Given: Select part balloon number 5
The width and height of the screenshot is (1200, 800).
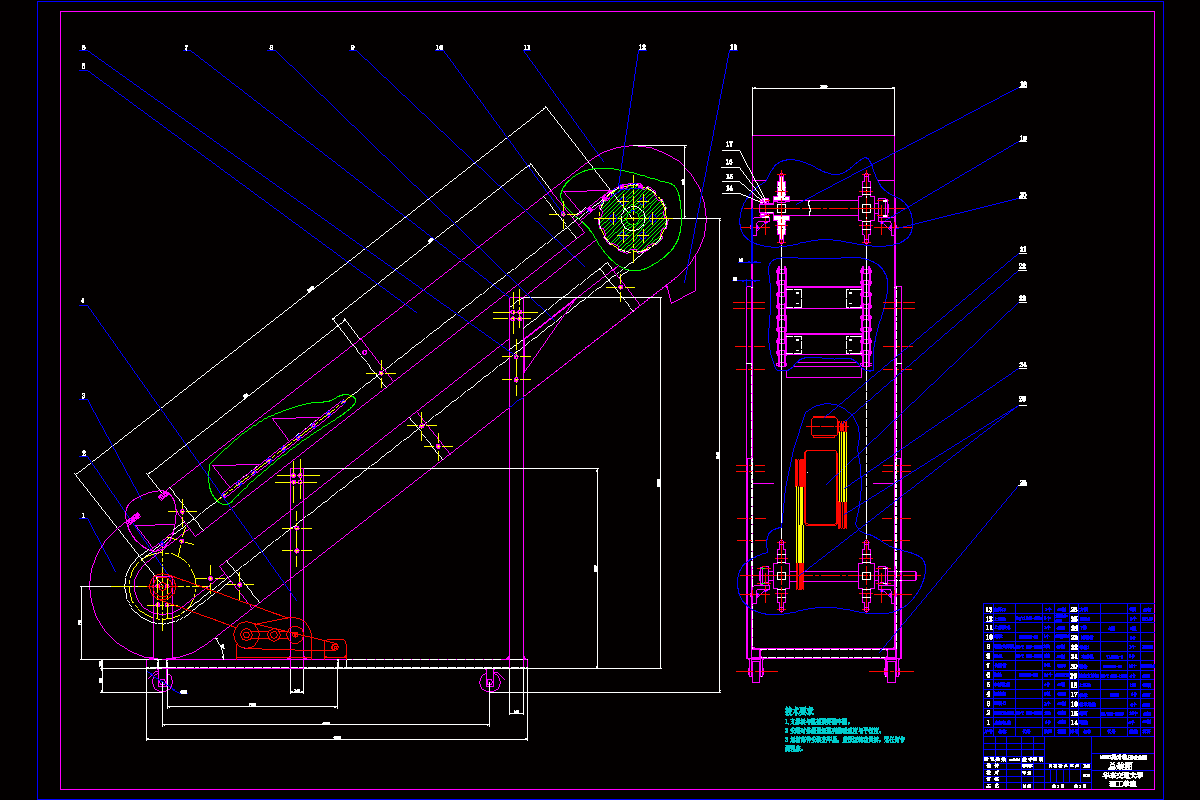Looking at the screenshot, I should pyautogui.click(x=84, y=66).
